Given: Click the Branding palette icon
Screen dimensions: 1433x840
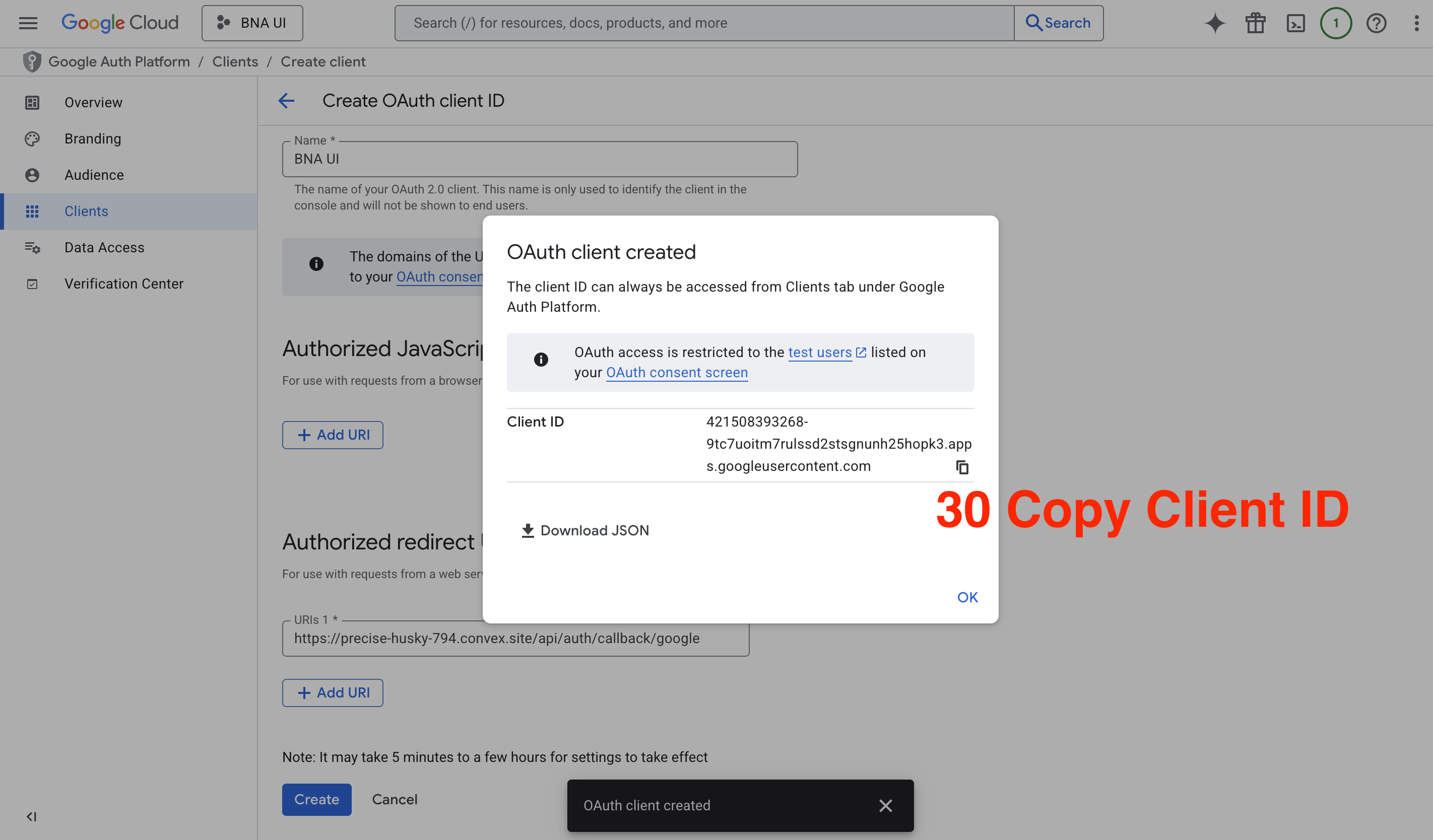Looking at the screenshot, I should tap(32, 138).
